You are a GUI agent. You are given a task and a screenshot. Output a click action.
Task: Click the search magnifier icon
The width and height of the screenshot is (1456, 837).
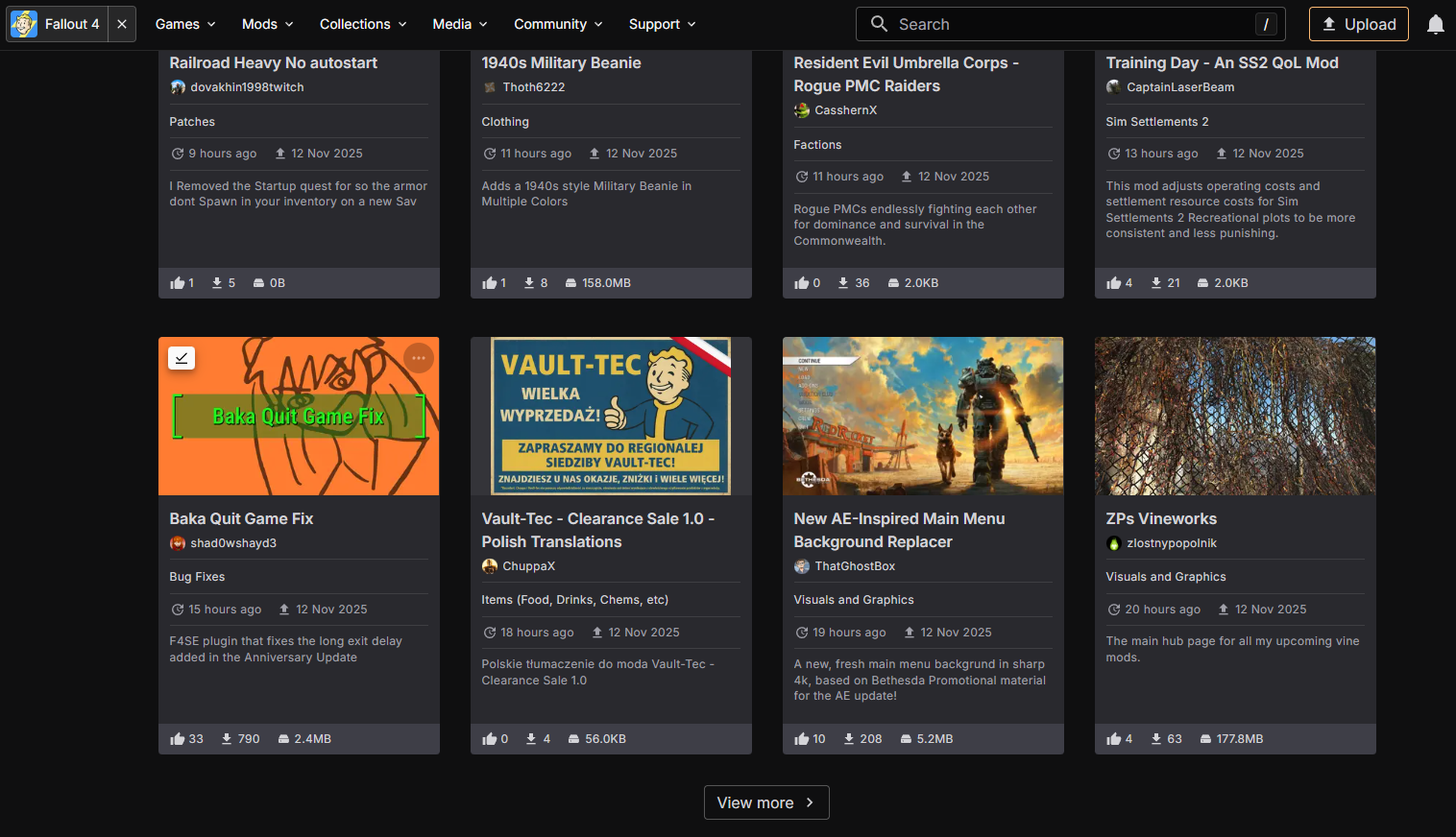tap(879, 24)
